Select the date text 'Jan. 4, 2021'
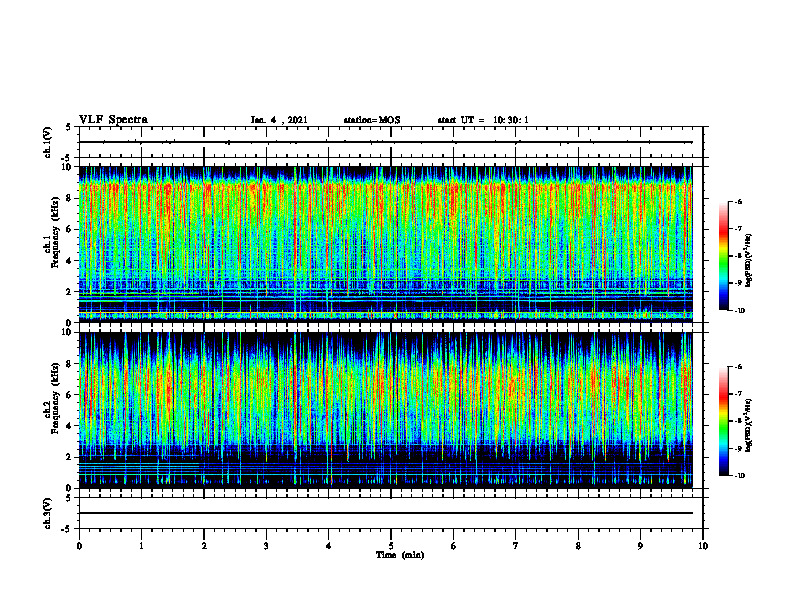Image resolution: width=792 pixels, height=612 pixels. [x=279, y=120]
